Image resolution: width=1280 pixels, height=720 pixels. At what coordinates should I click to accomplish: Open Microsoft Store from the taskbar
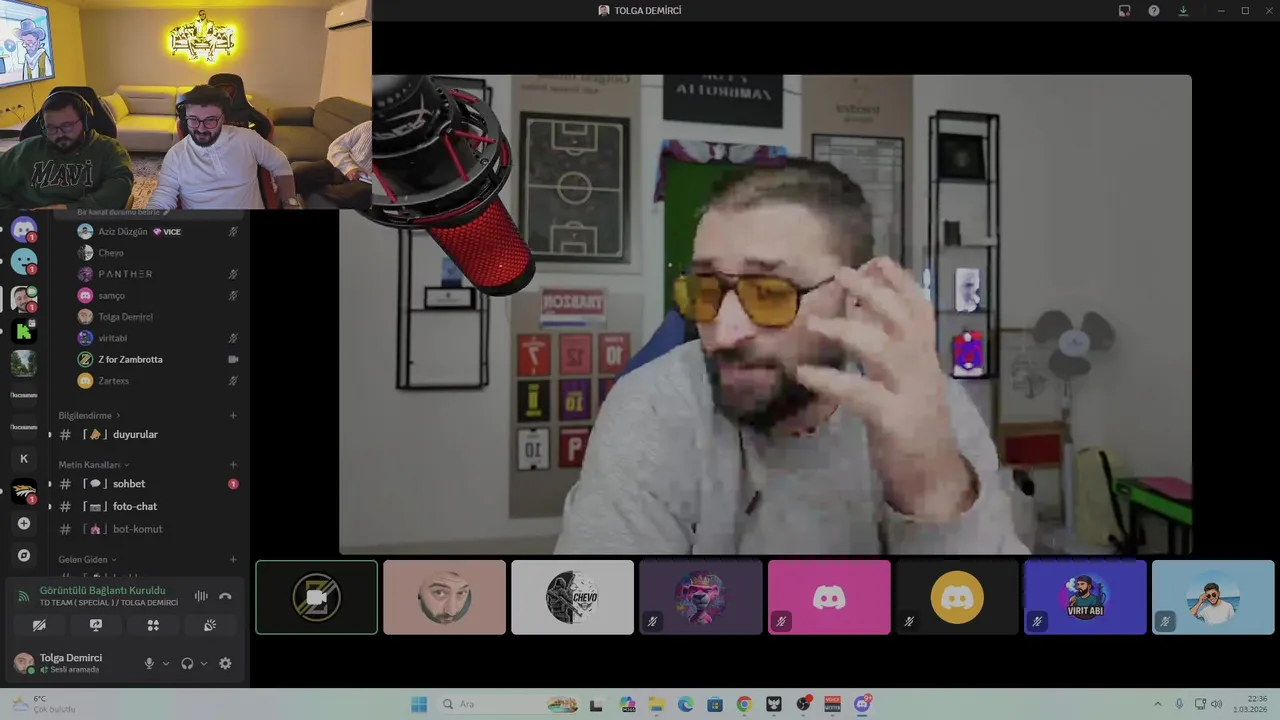coord(715,704)
